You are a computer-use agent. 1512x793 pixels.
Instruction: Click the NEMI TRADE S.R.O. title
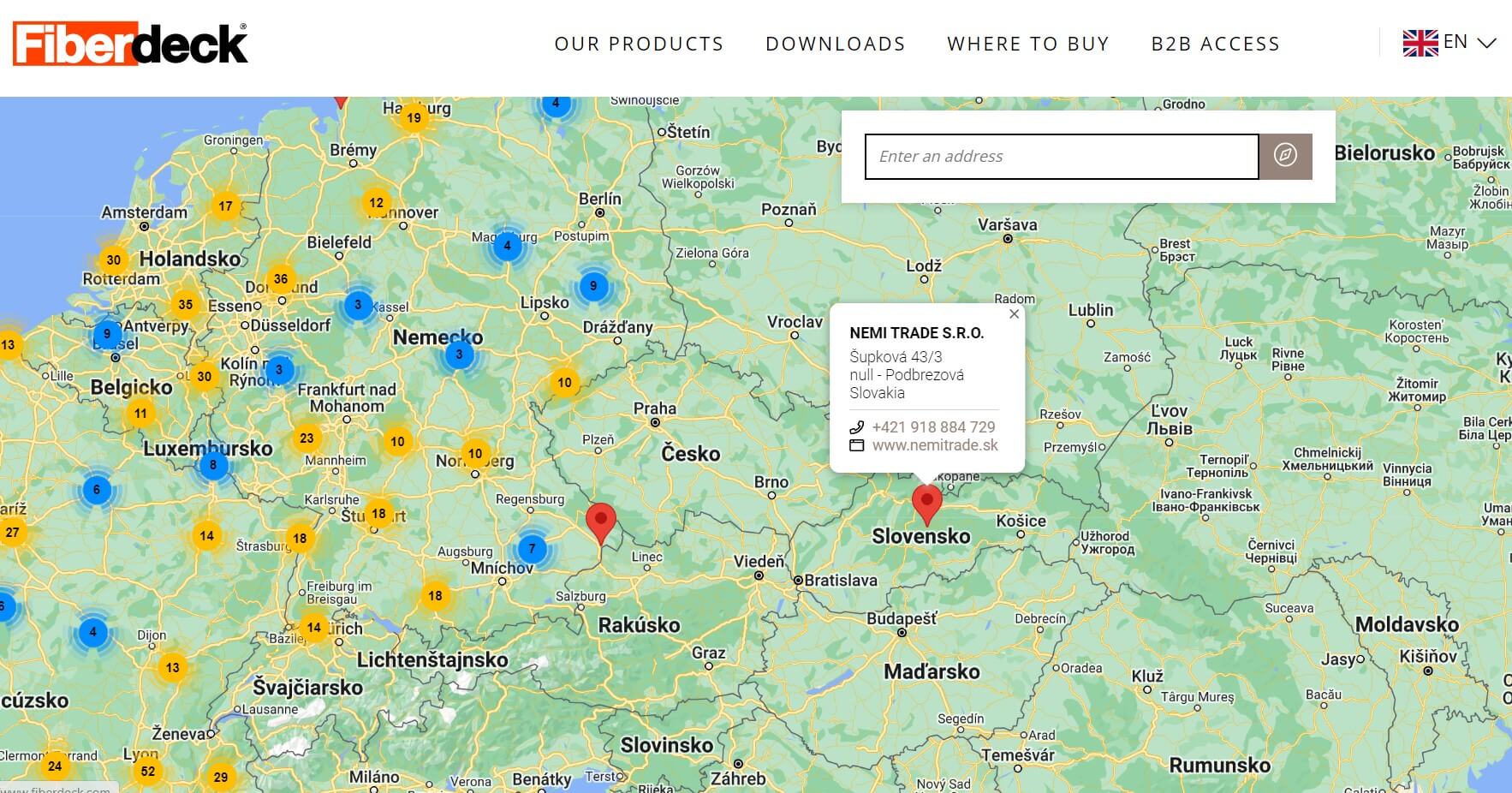point(917,333)
